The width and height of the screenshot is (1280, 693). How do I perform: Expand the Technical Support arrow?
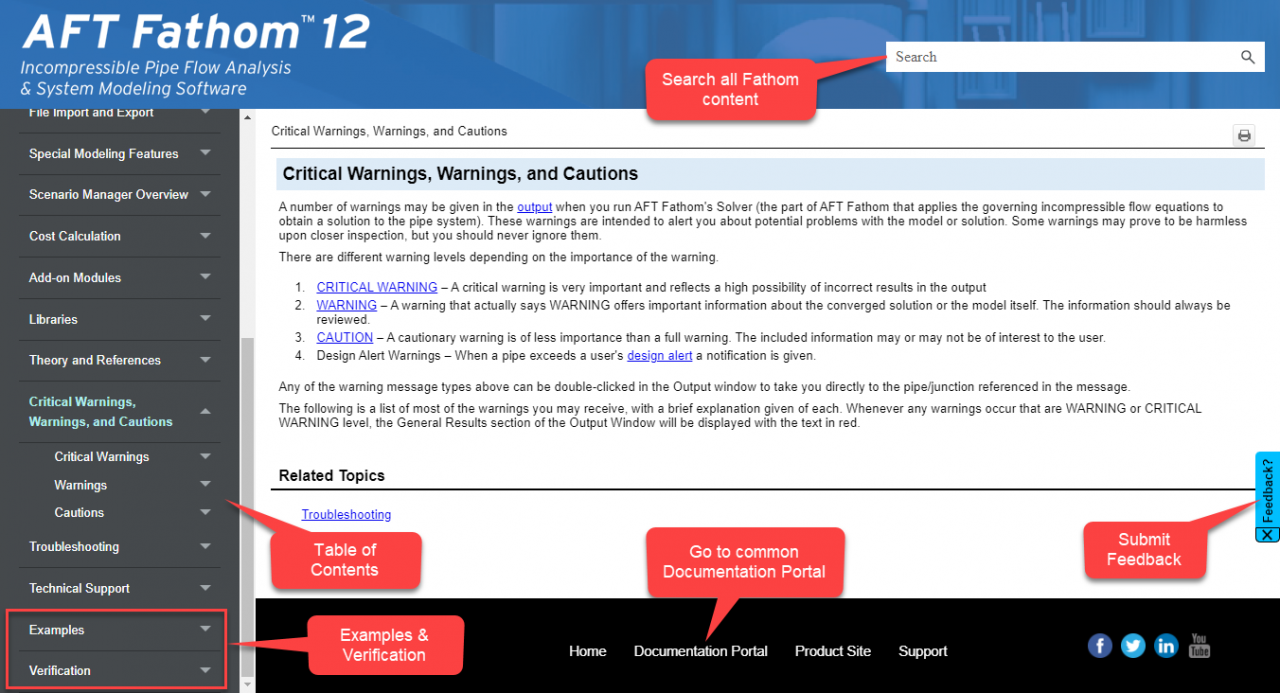[205, 588]
